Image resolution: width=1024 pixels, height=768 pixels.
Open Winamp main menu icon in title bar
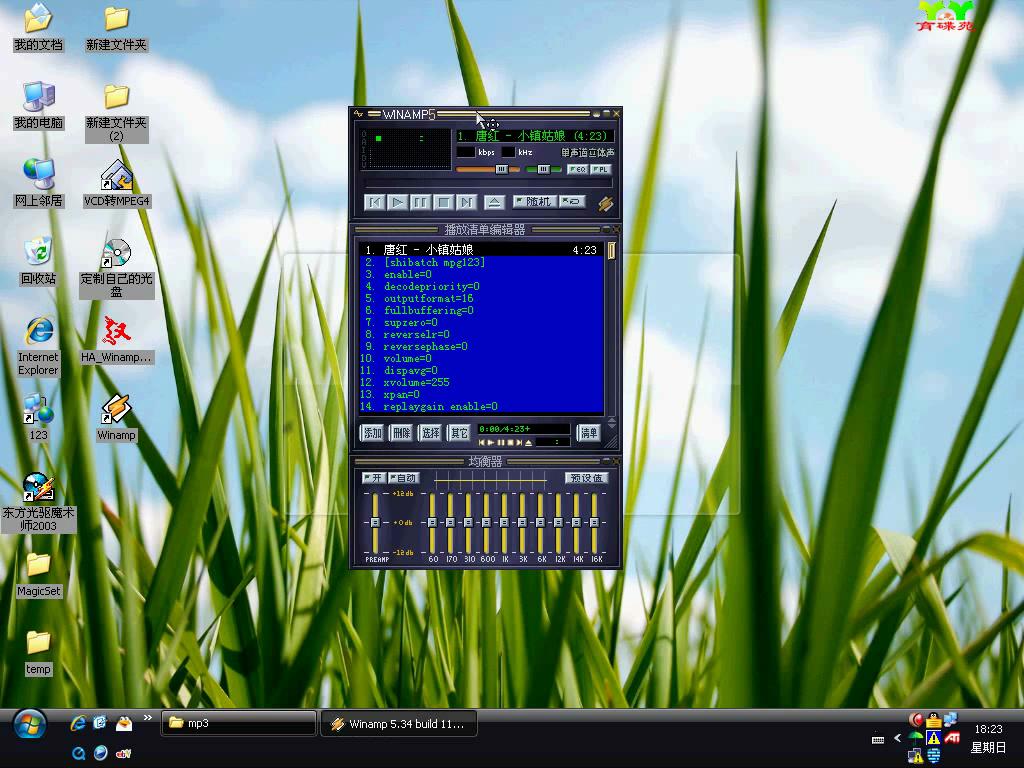[358, 114]
